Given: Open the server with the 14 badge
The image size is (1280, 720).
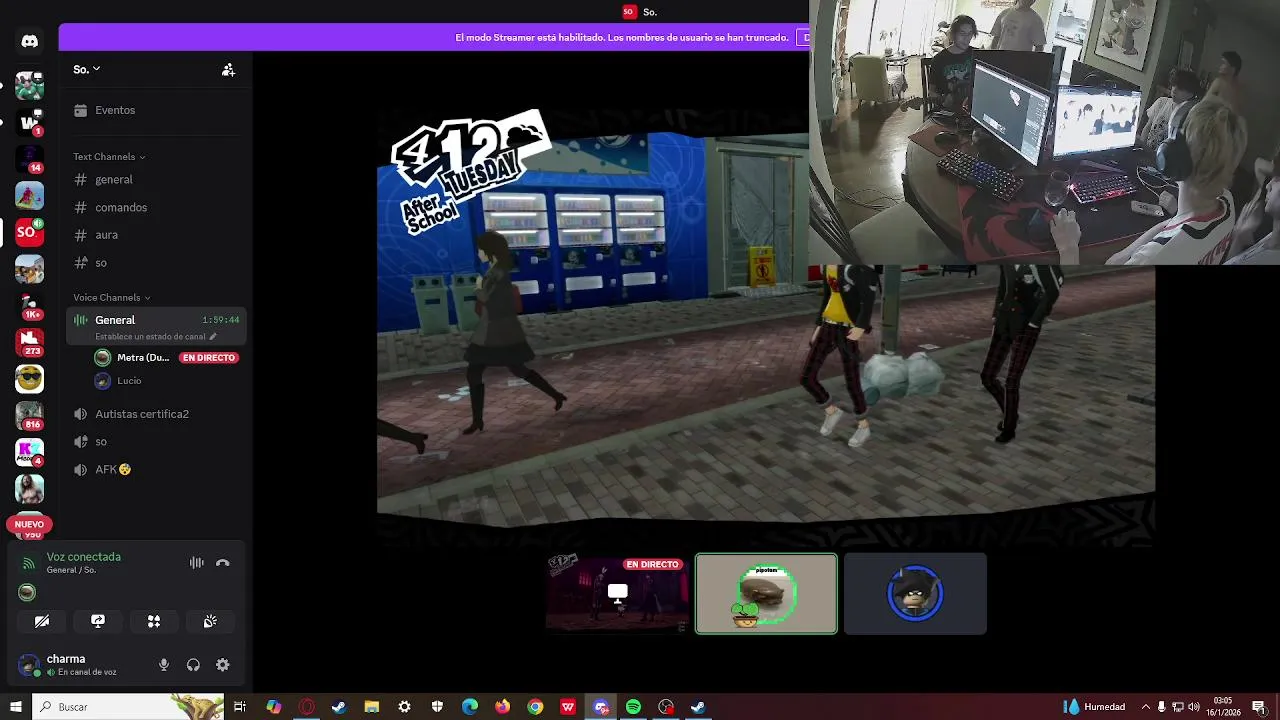Looking at the screenshot, I should pos(29,159).
